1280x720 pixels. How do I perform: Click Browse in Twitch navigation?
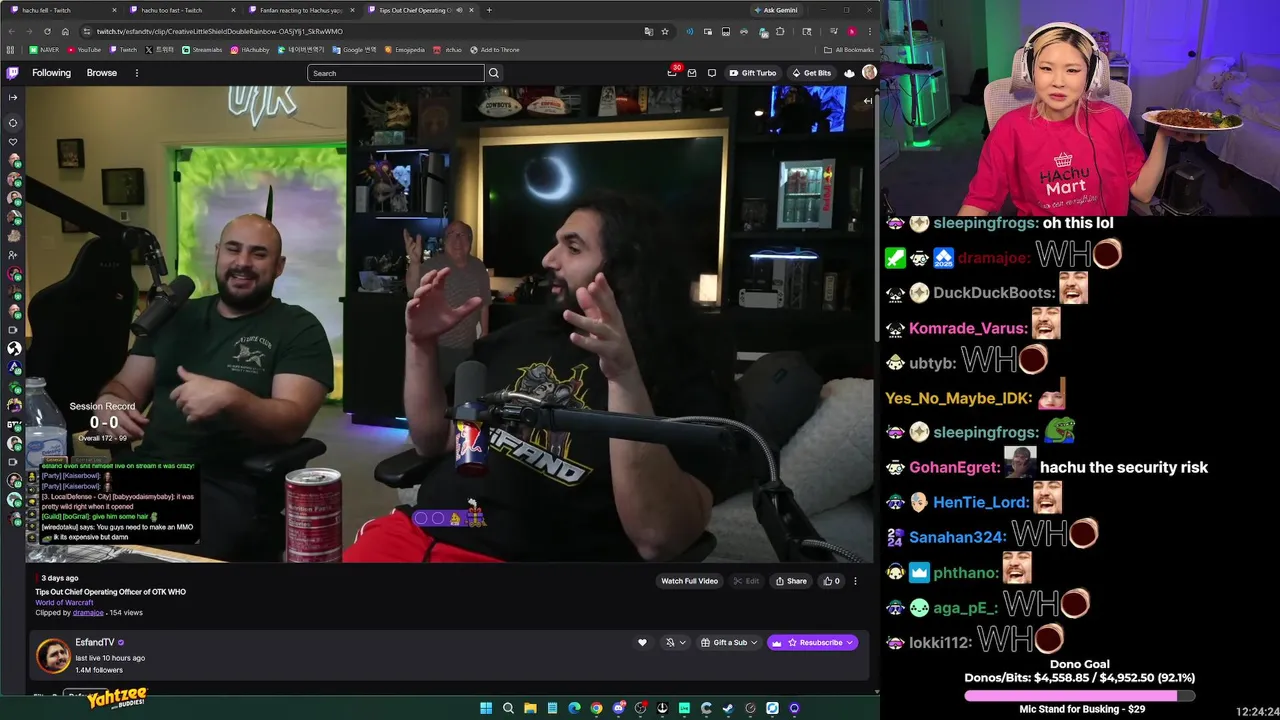(x=101, y=73)
